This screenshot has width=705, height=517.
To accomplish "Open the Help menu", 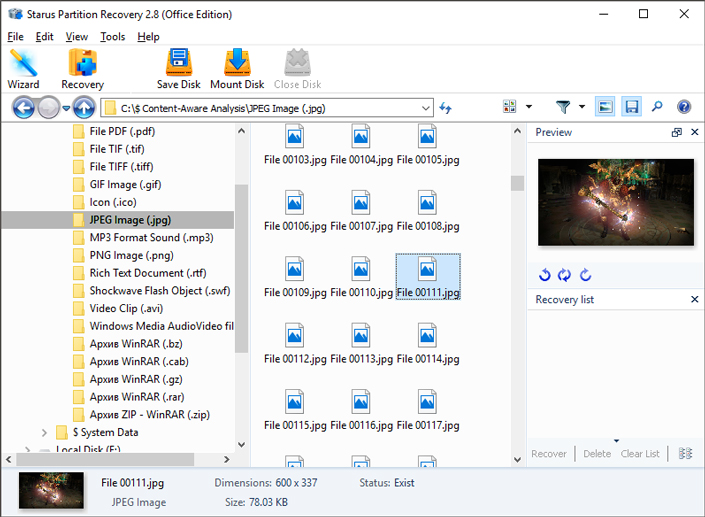I will click(x=148, y=36).
